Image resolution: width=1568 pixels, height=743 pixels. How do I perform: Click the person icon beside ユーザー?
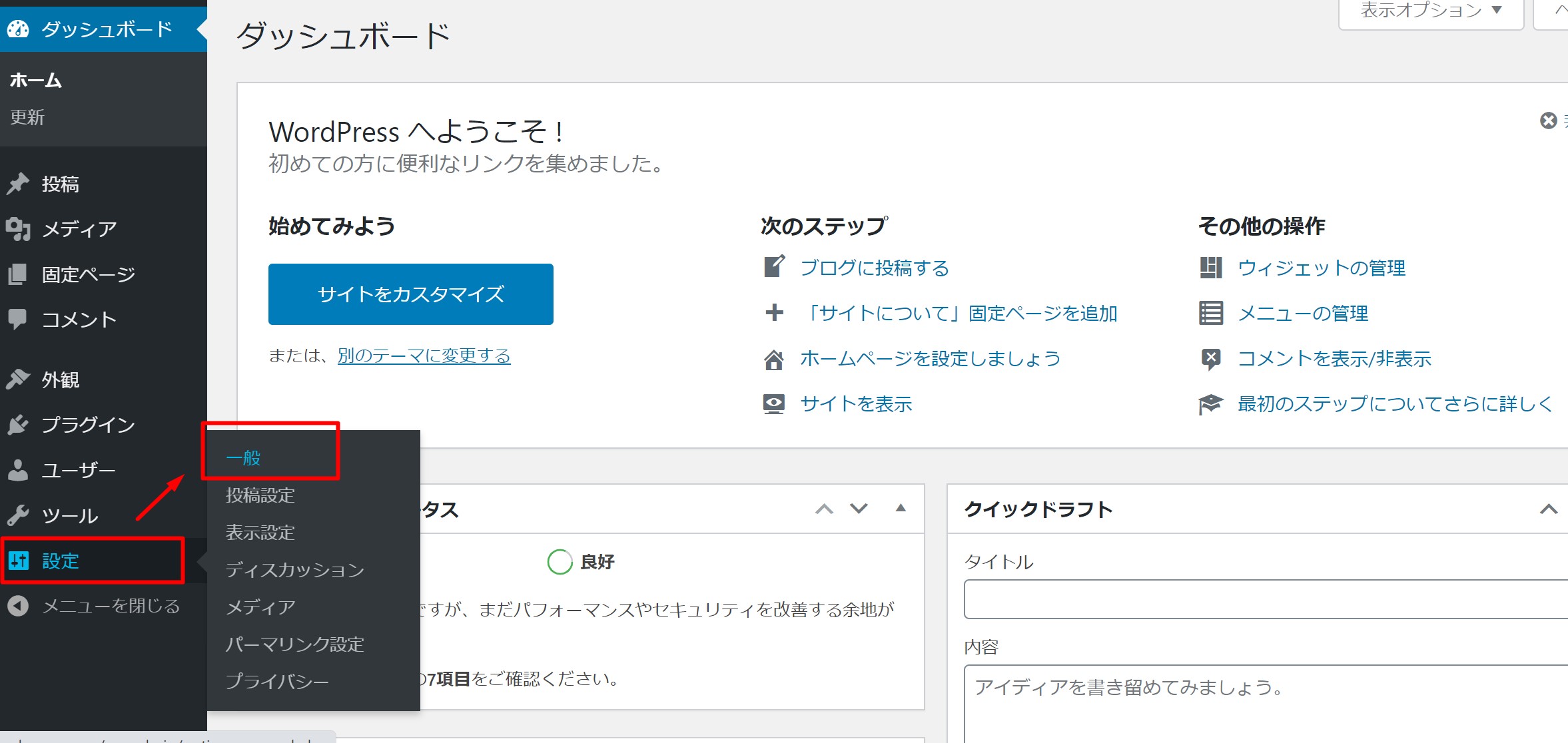[18, 470]
